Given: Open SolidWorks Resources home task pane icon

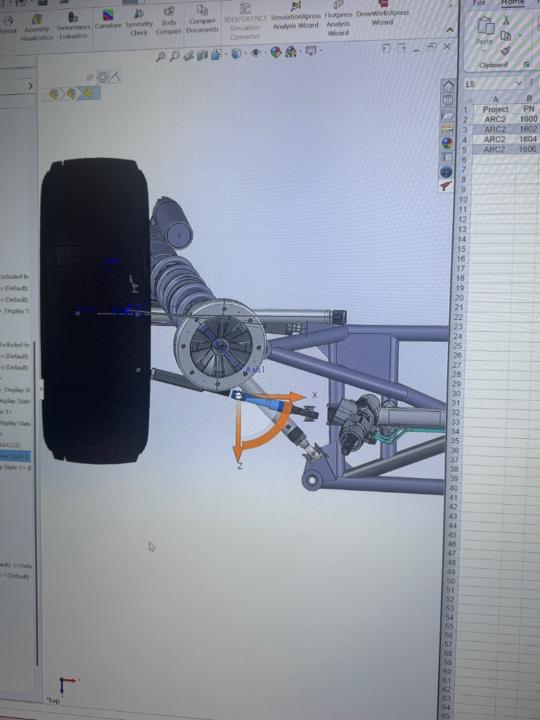Looking at the screenshot, I should [448, 86].
